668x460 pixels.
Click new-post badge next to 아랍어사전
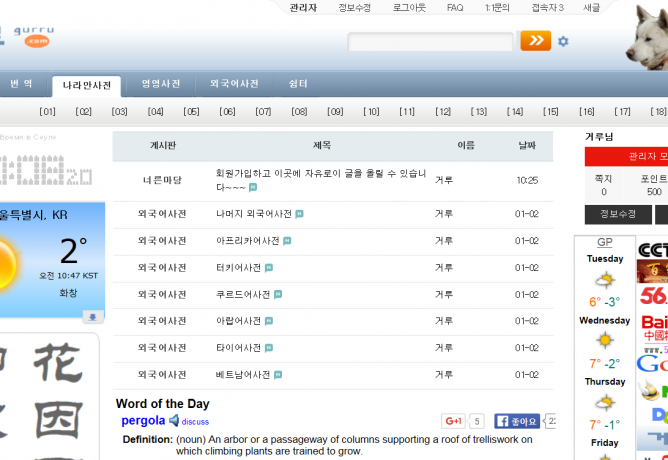[269, 321]
